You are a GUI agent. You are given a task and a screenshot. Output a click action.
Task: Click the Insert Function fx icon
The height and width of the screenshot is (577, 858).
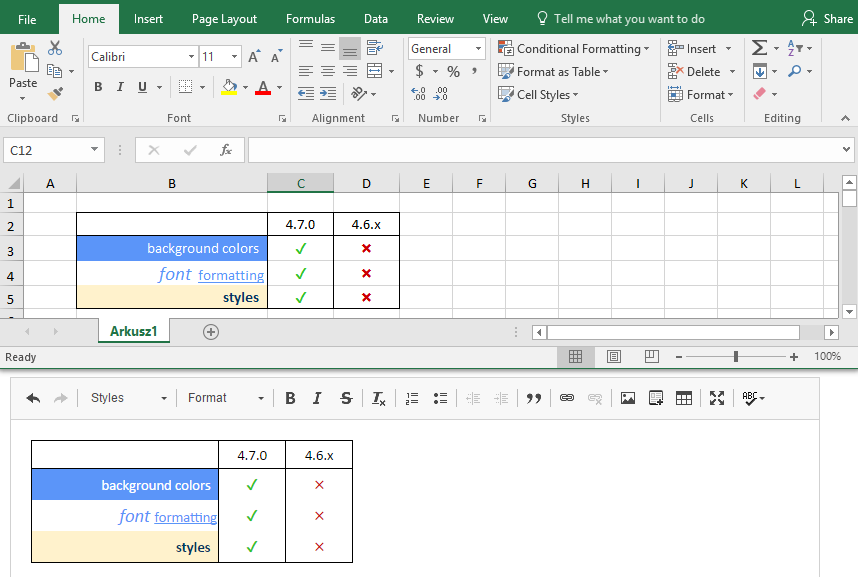(x=225, y=150)
